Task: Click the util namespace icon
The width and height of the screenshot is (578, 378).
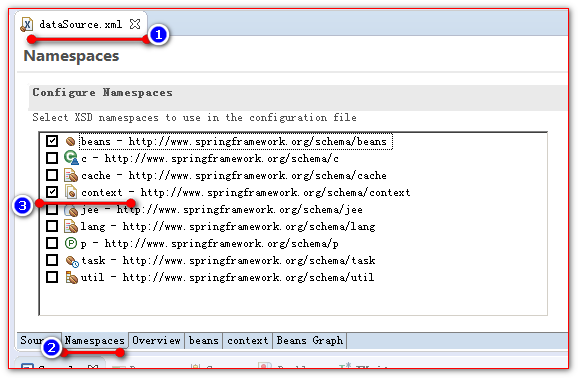Action: click(x=71, y=277)
